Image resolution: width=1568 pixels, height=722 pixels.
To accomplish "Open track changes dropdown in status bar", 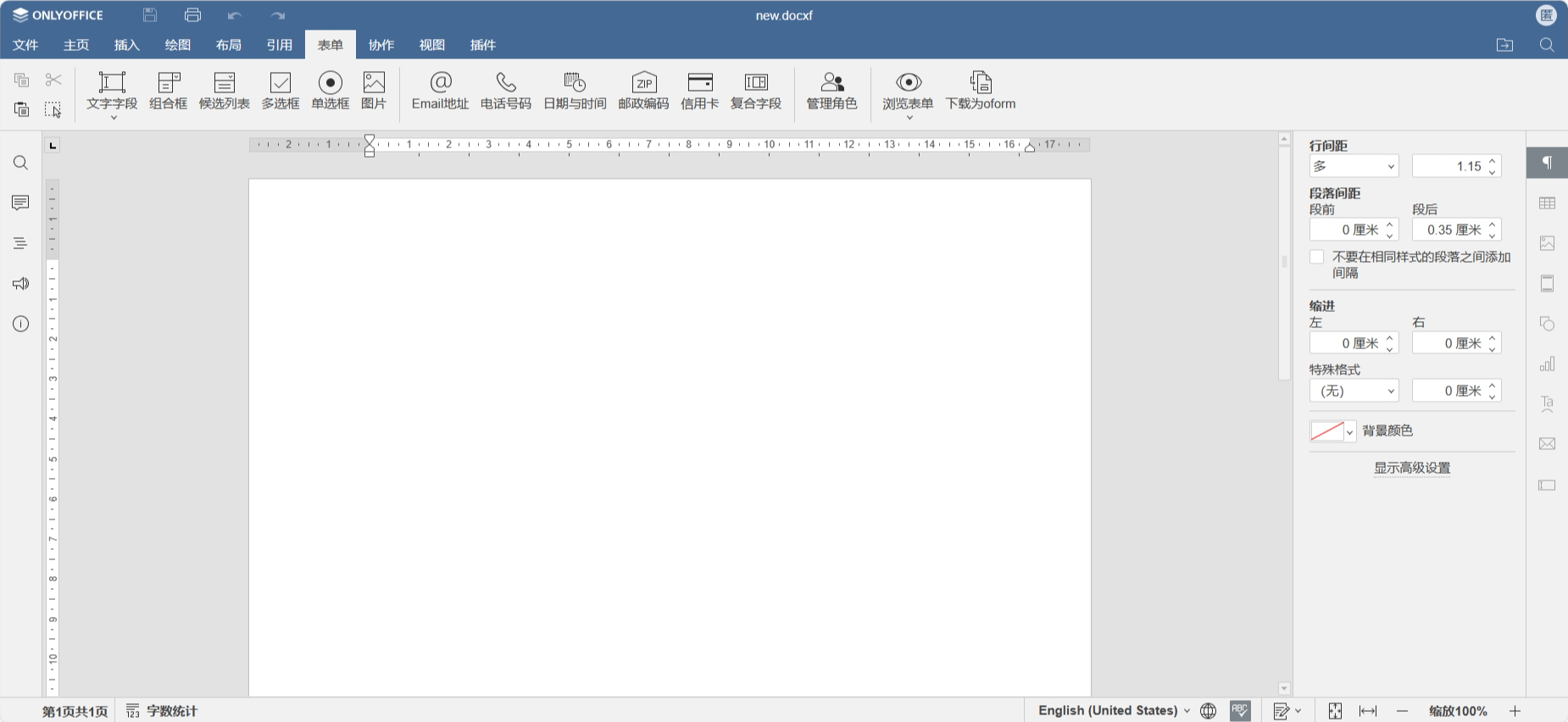I will point(1287,710).
